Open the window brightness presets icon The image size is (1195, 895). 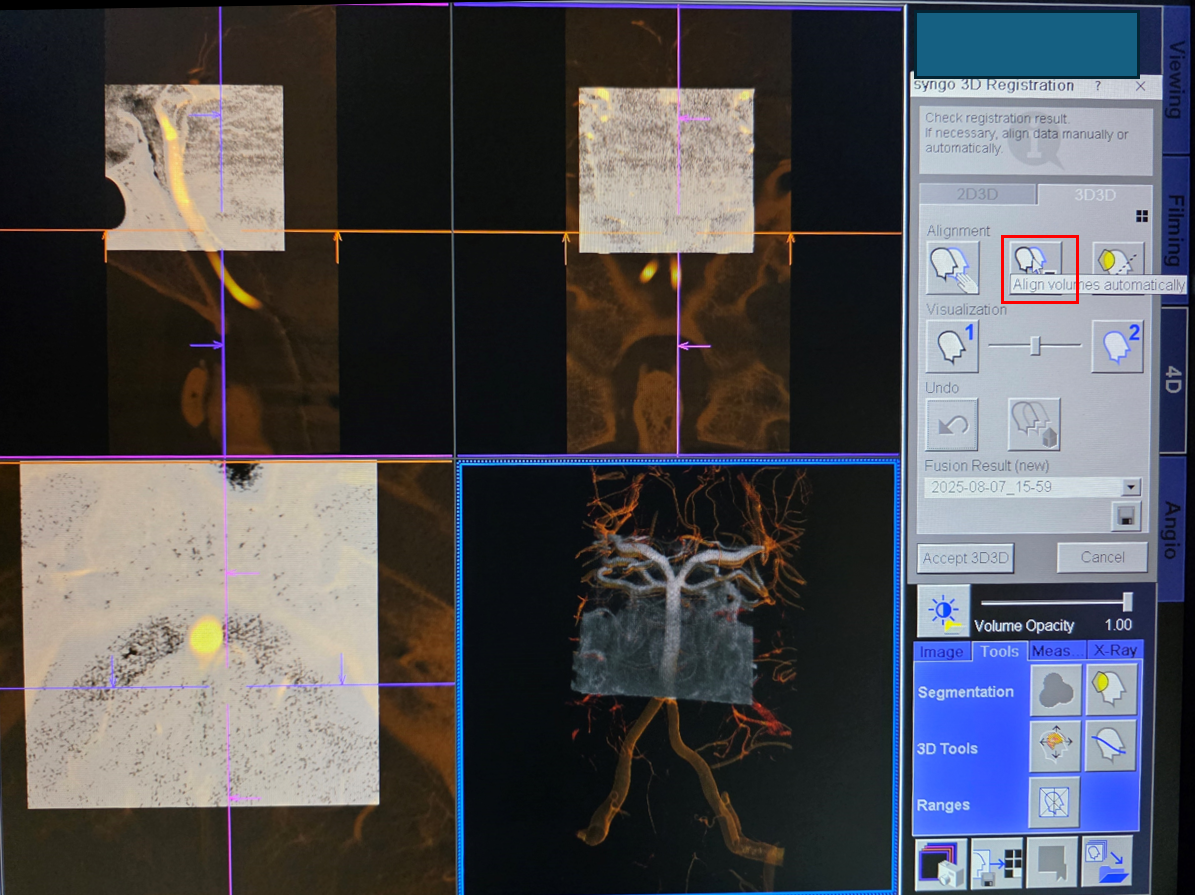click(943, 611)
